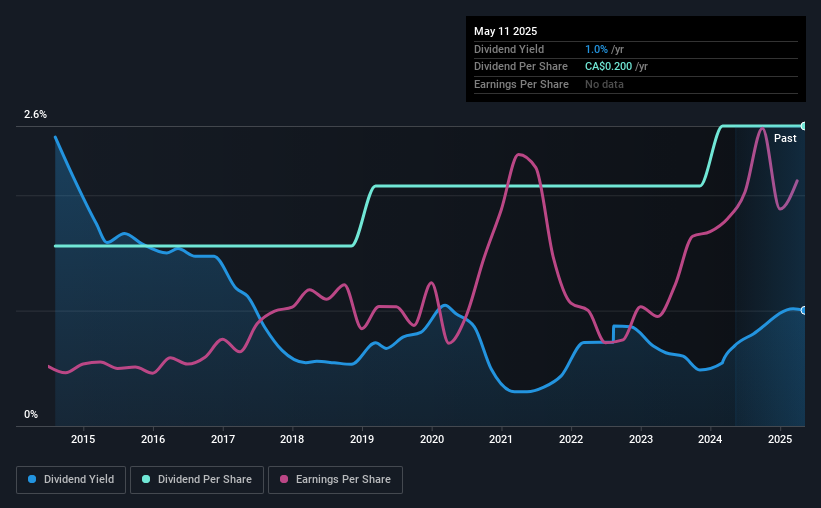The image size is (821, 508).
Task: Toggle the Earnings Per Share legend button
Action: pyautogui.click(x=335, y=480)
